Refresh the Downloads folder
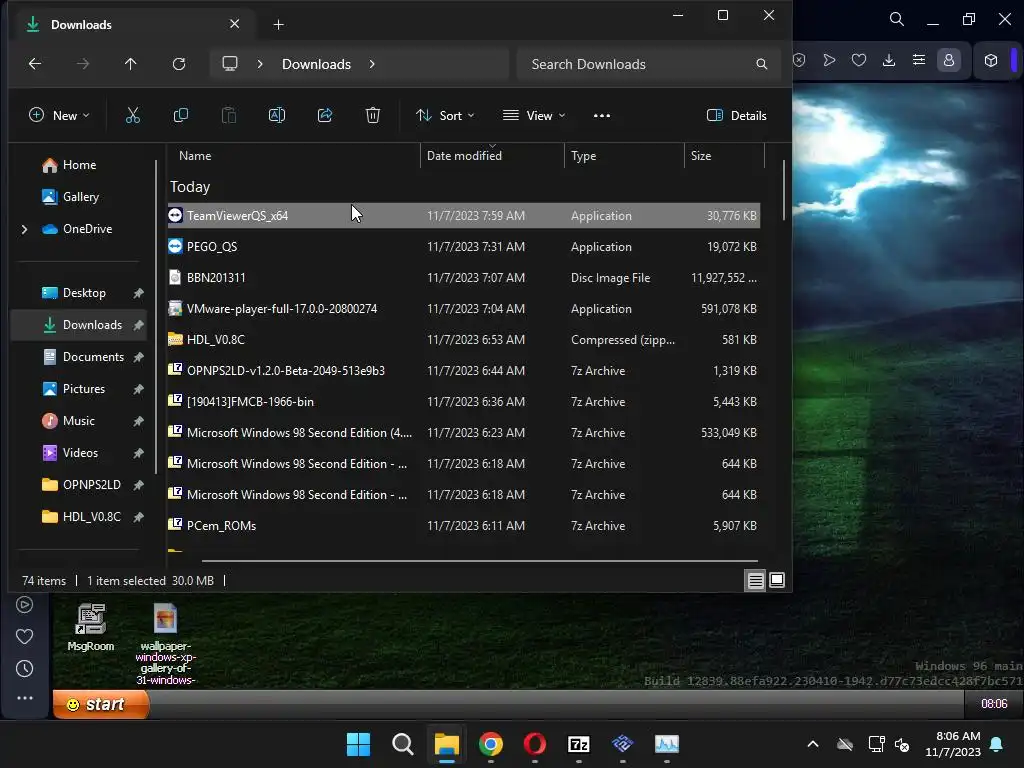1024x768 pixels. 178,64
